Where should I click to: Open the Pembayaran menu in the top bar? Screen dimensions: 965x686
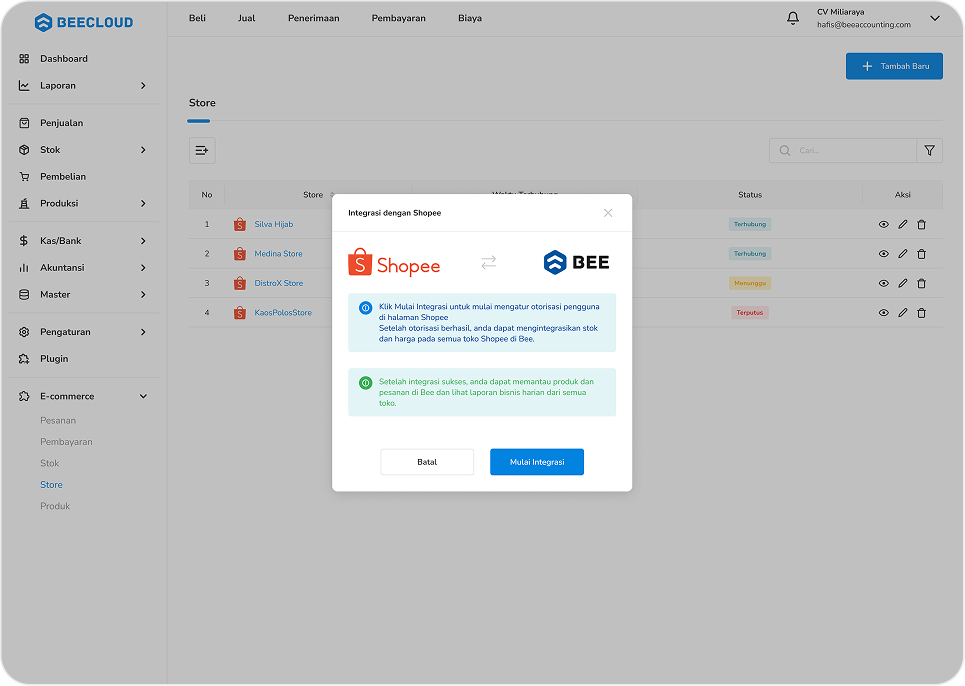click(398, 17)
